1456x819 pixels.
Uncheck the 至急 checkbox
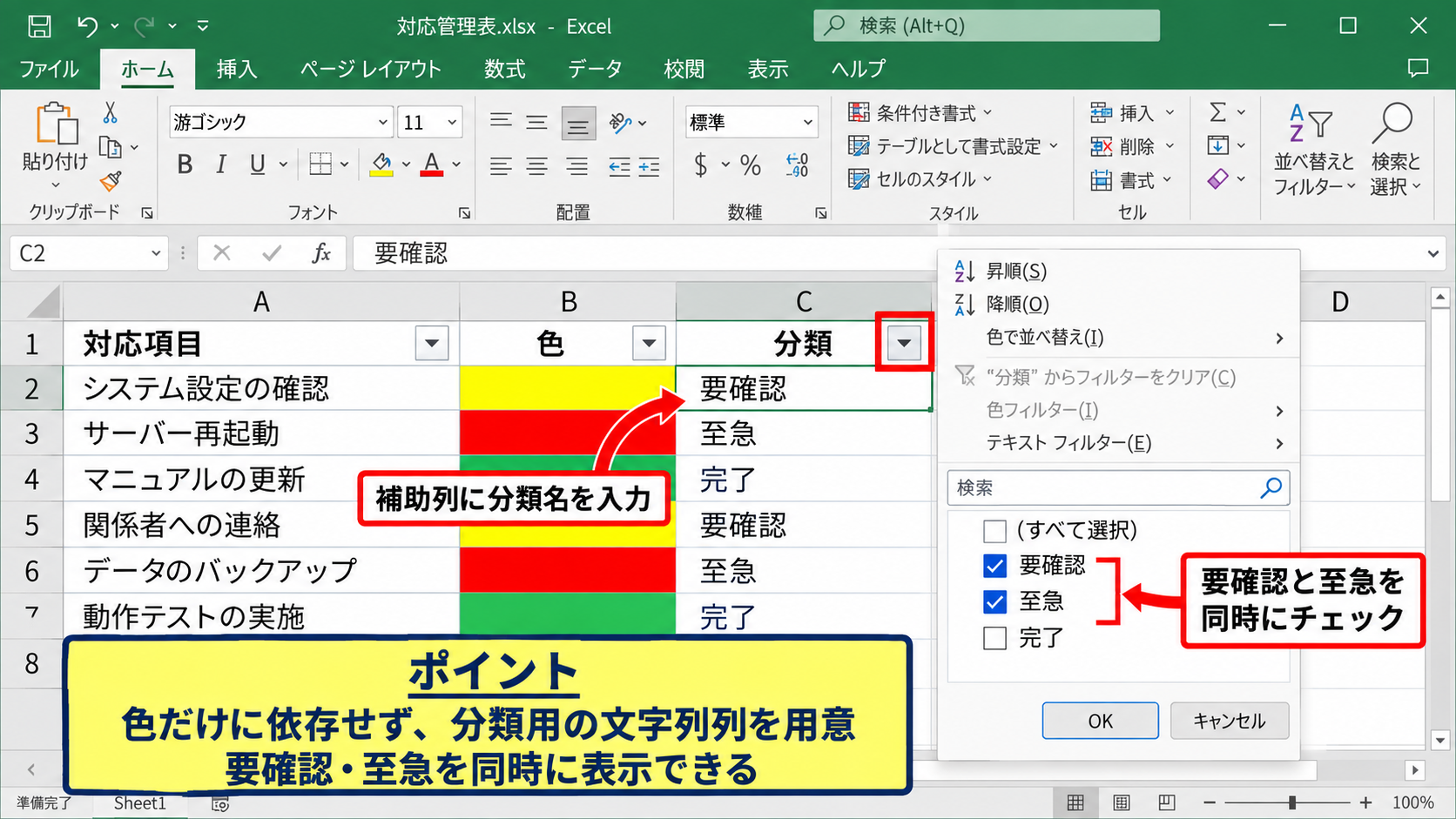[994, 601]
